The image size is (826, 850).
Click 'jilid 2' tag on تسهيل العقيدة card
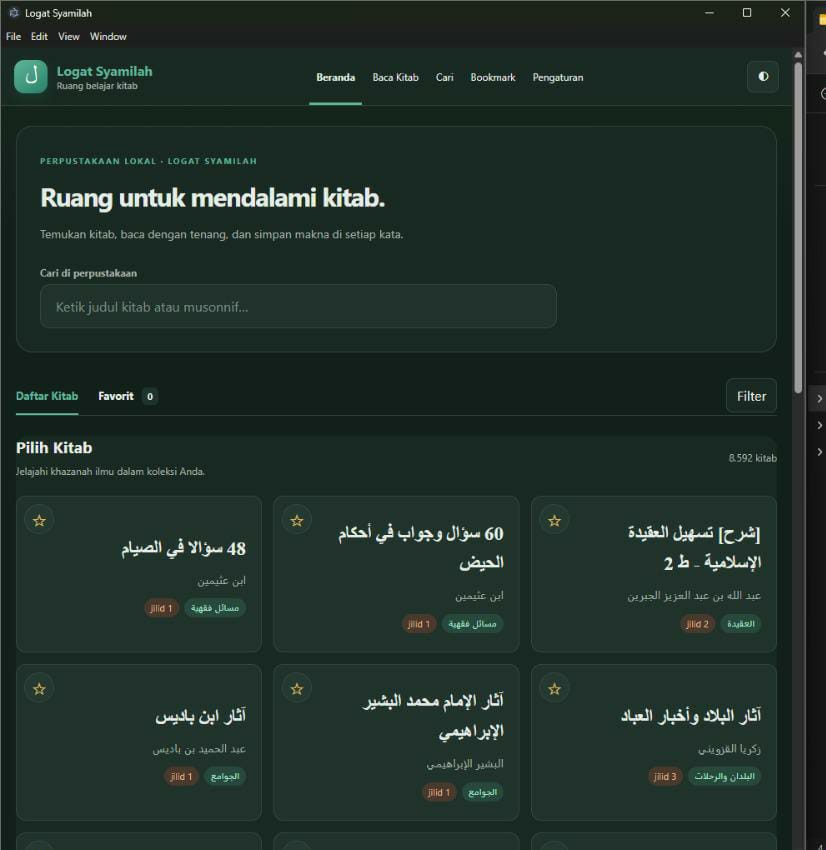pyautogui.click(x=697, y=624)
